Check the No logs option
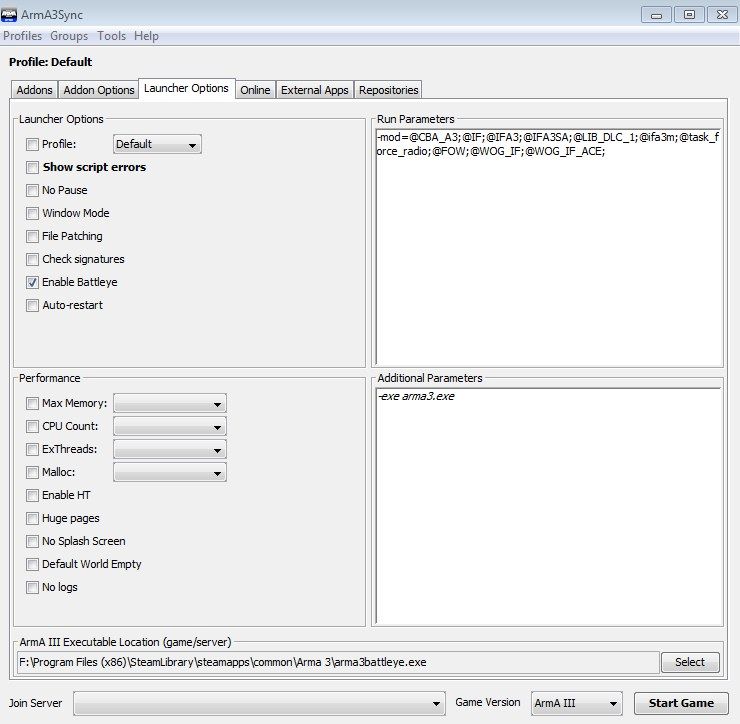This screenshot has height=724, width=740. coord(32,588)
